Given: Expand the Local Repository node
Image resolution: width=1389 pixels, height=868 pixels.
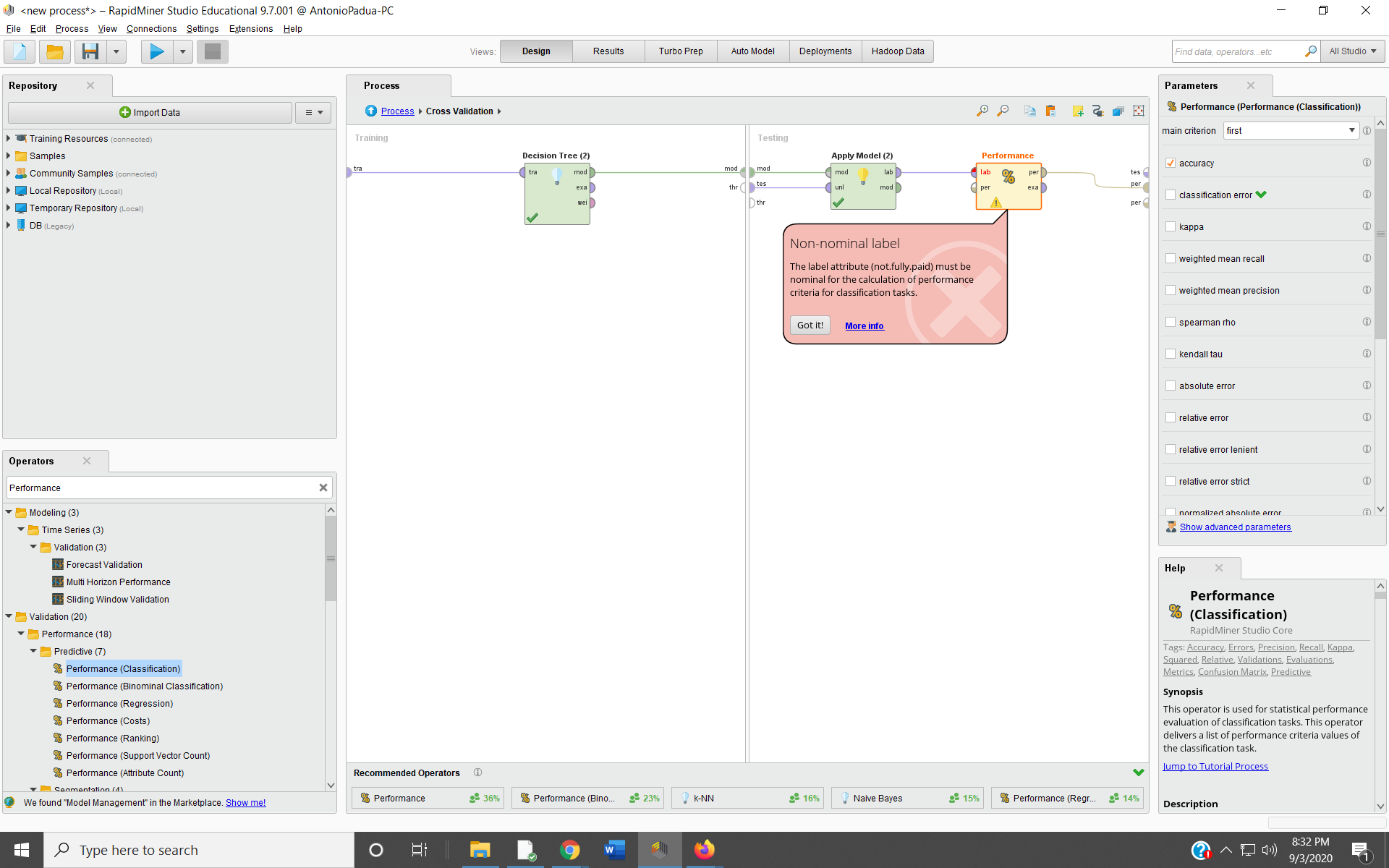Looking at the screenshot, I should point(8,190).
